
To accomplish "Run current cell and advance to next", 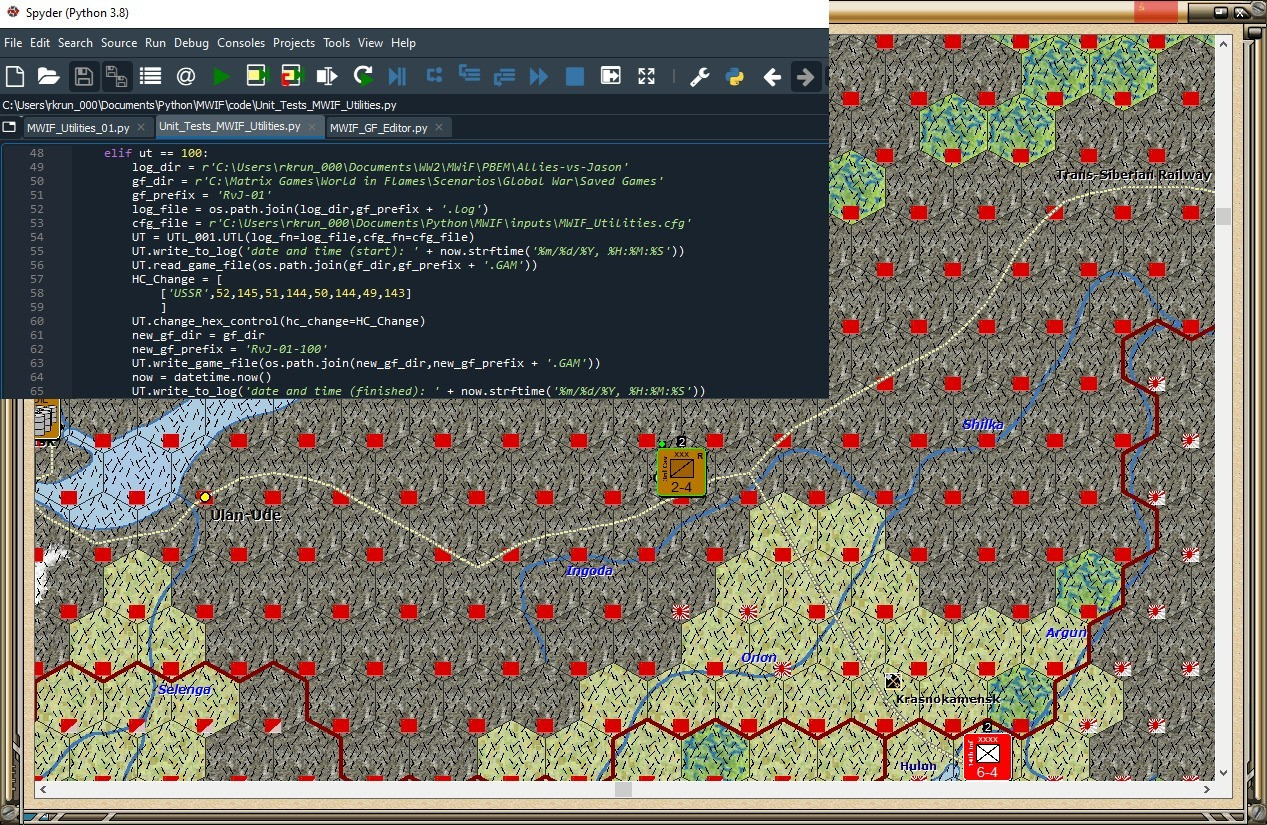I will pyautogui.click(x=292, y=76).
